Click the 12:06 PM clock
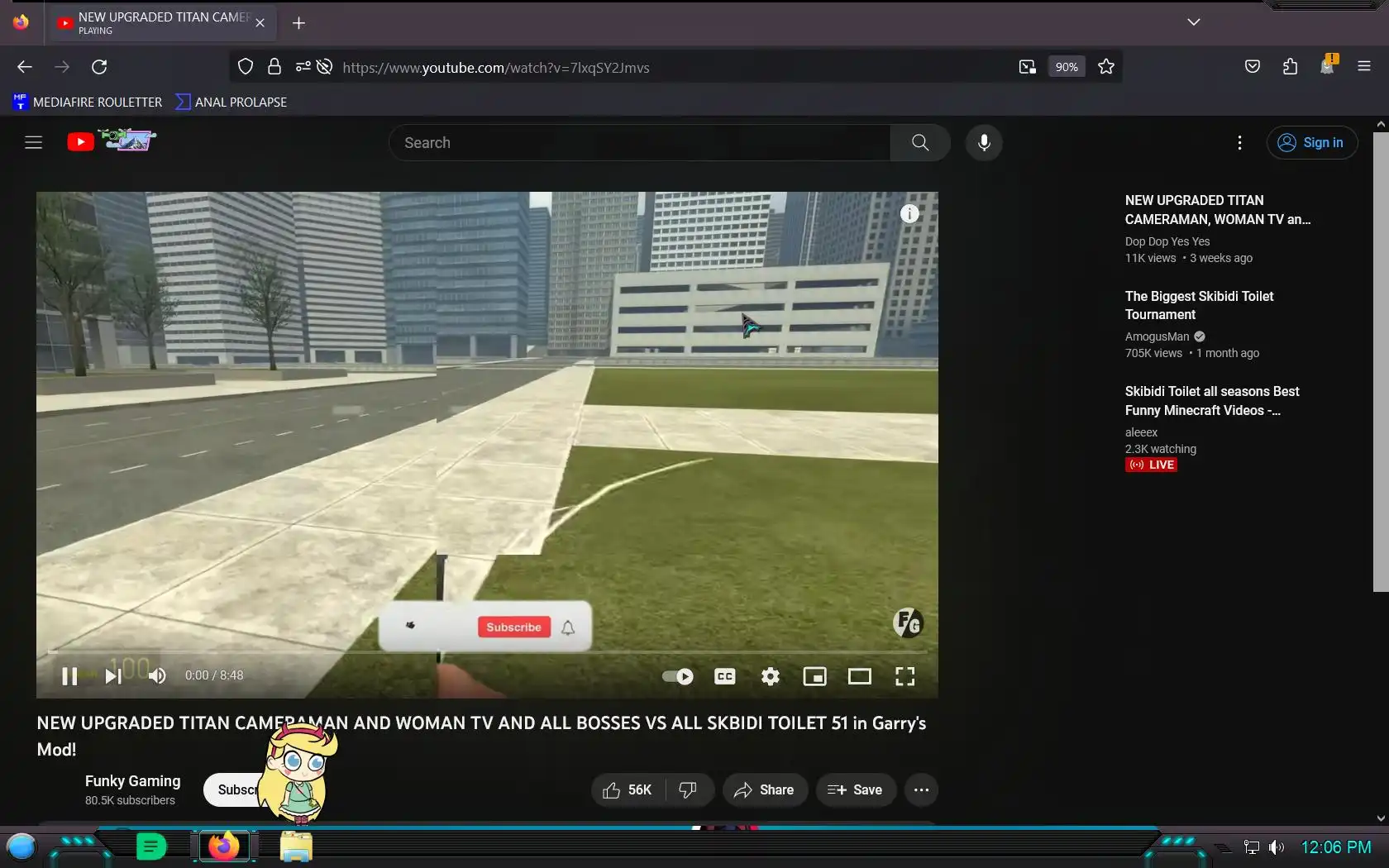Screen dimensions: 1389x868 1335,847
